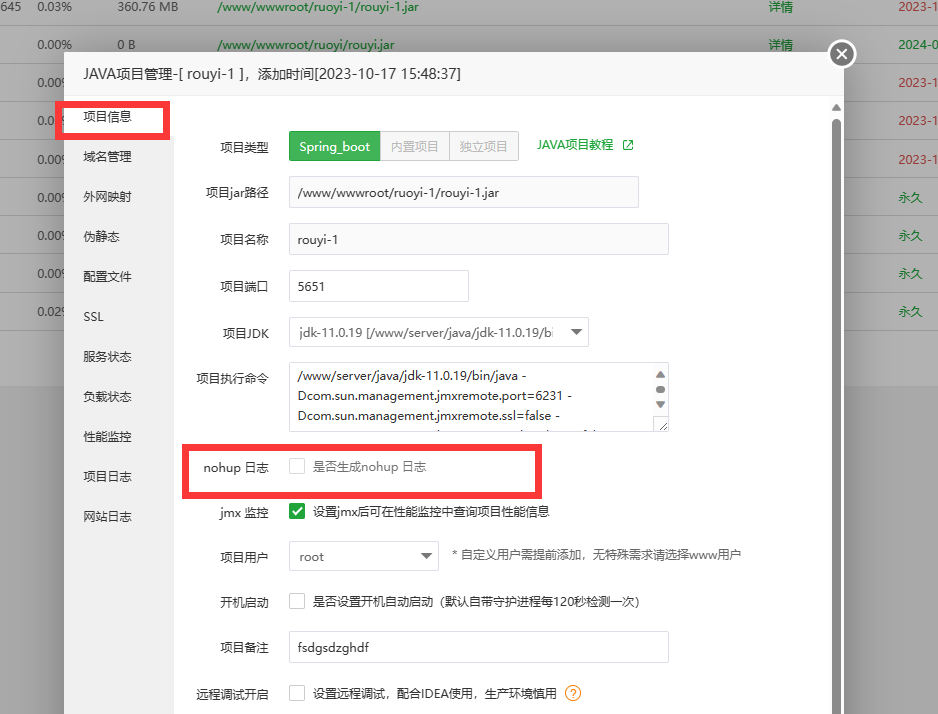Image resolution: width=938 pixels, height=714 pixels.
Task: Open /www/wwwroot/ruoyi/rouyi.jar path in background table
Action: point(306,45)
